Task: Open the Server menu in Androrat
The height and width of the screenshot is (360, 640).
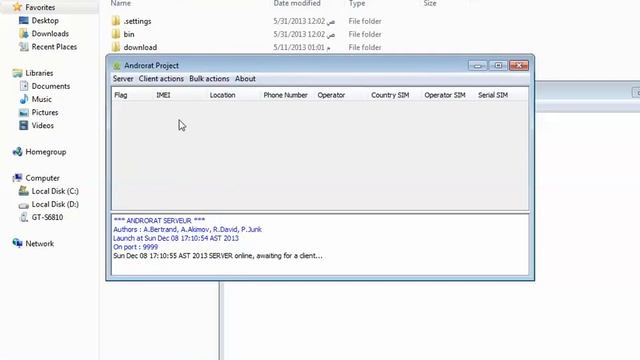Action: tap(123, 79)
